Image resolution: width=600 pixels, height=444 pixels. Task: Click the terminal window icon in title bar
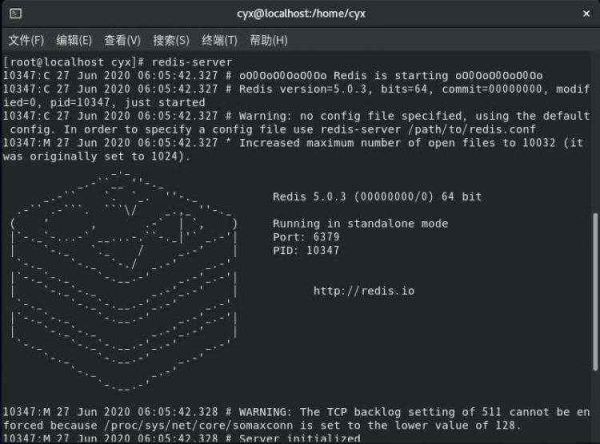(x=16, y=14)
